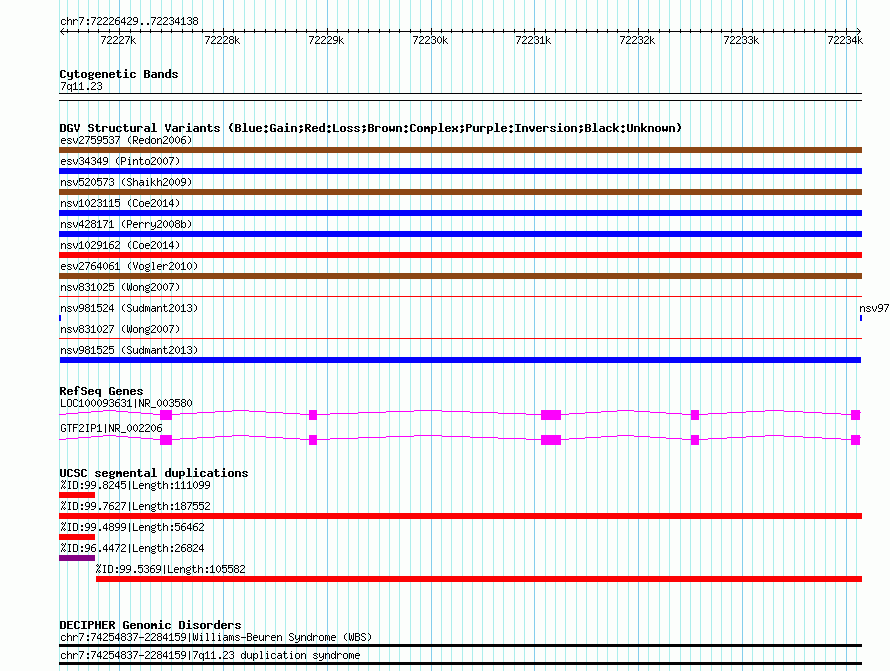Click the Cytogenetic Bands track title
Viewport: 890px width, 671px height.
pos(119,74)
